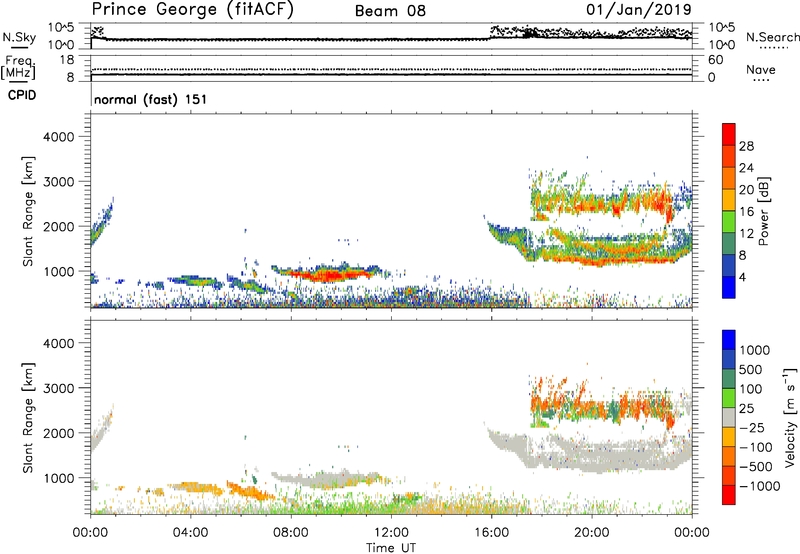Click the orange negative-velocity streak near 06:00

250,492
